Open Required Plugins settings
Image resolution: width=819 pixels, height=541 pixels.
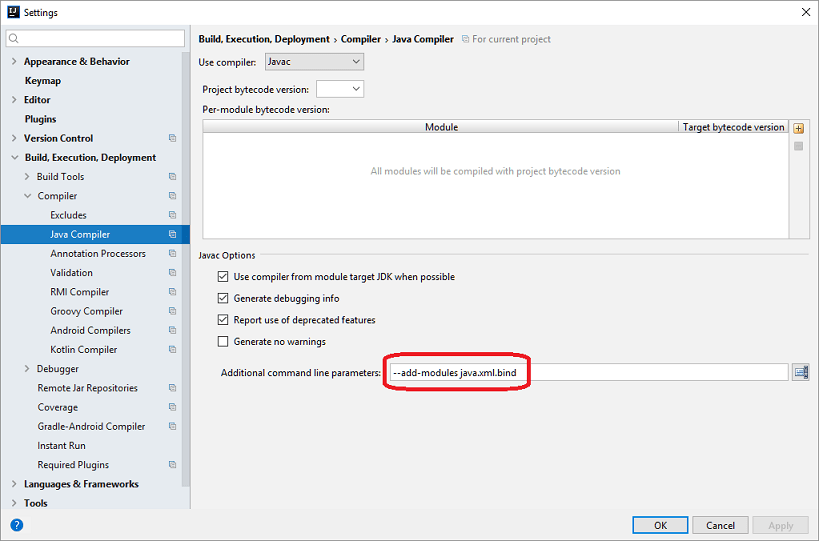[73, 465]
